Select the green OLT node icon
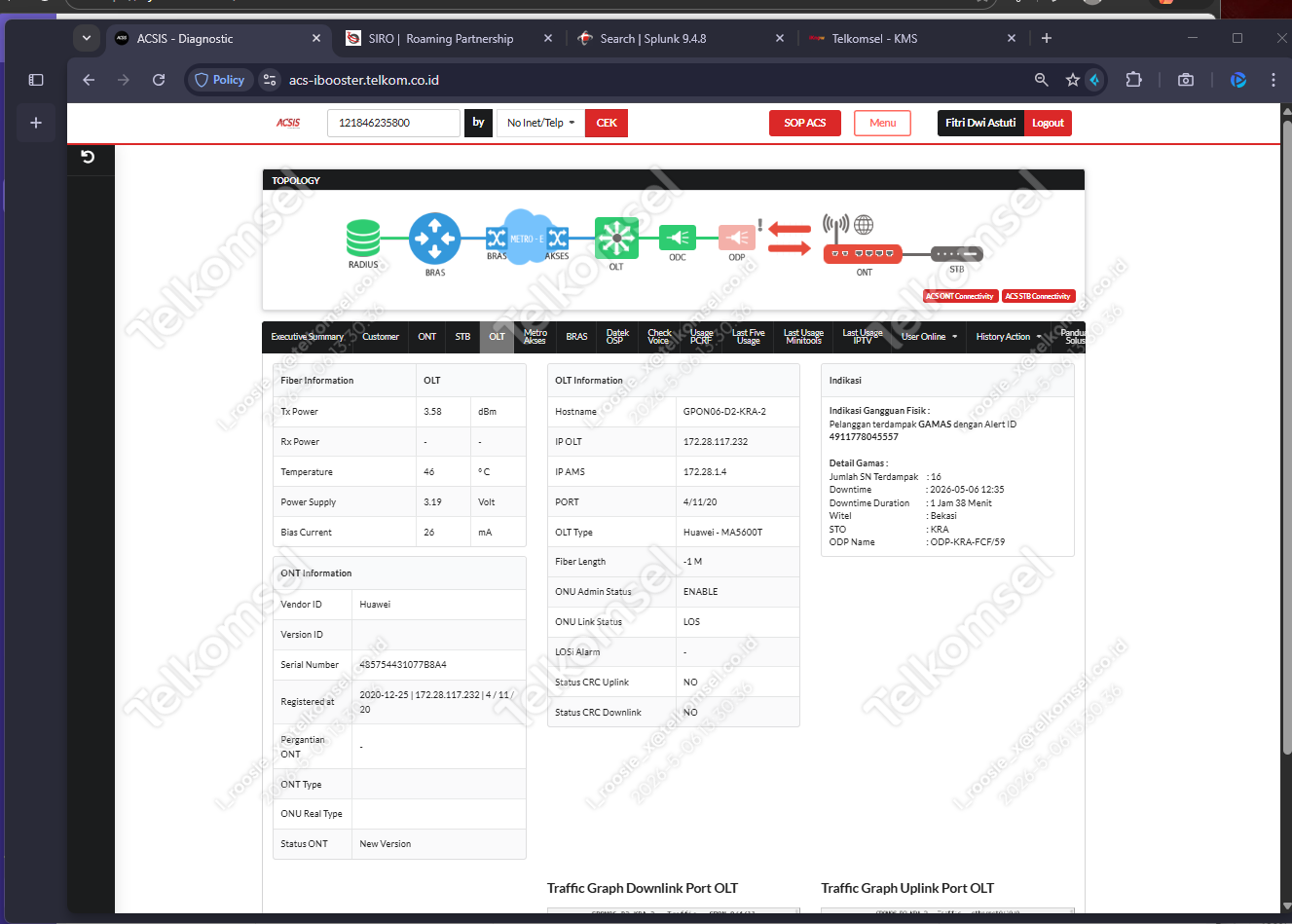The width and height of the screenshot is (1292, 924). (x=616, y=238)
